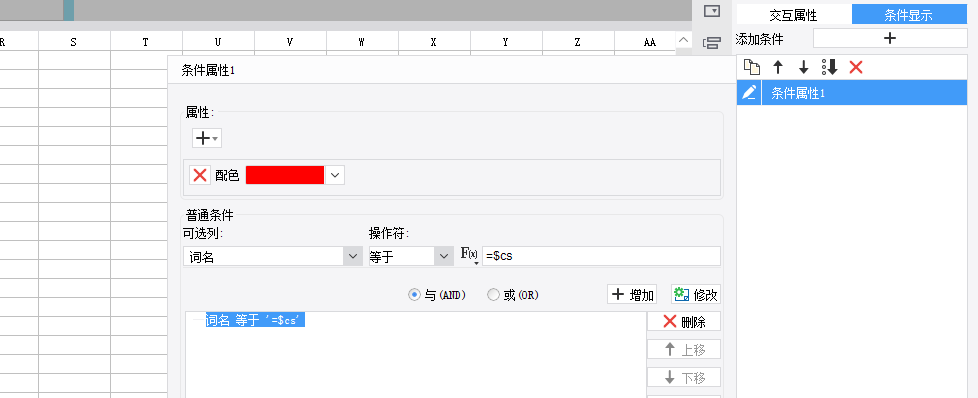Move condition up with the up arrow icon
This screenshot has height=398, width=978.
pyautogui.click(x=778, y=67)
